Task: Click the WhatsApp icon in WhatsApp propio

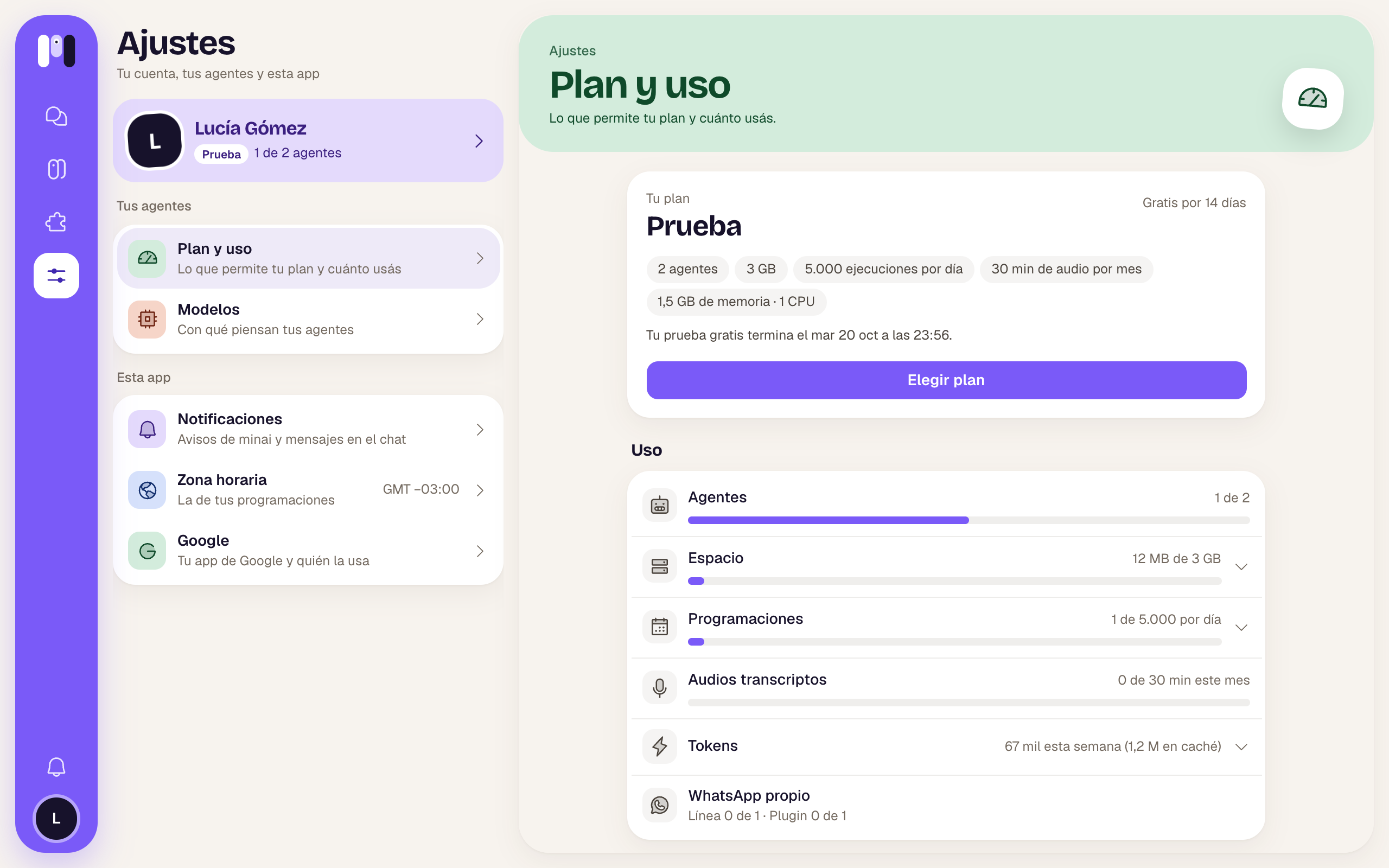Action: [x=659, y=805]
